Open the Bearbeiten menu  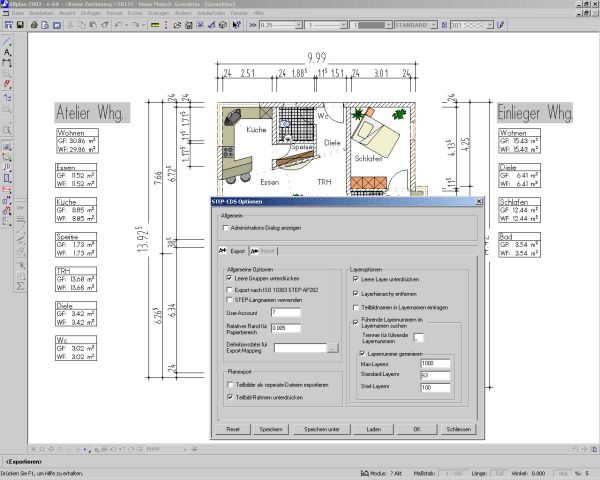[41, 13]
